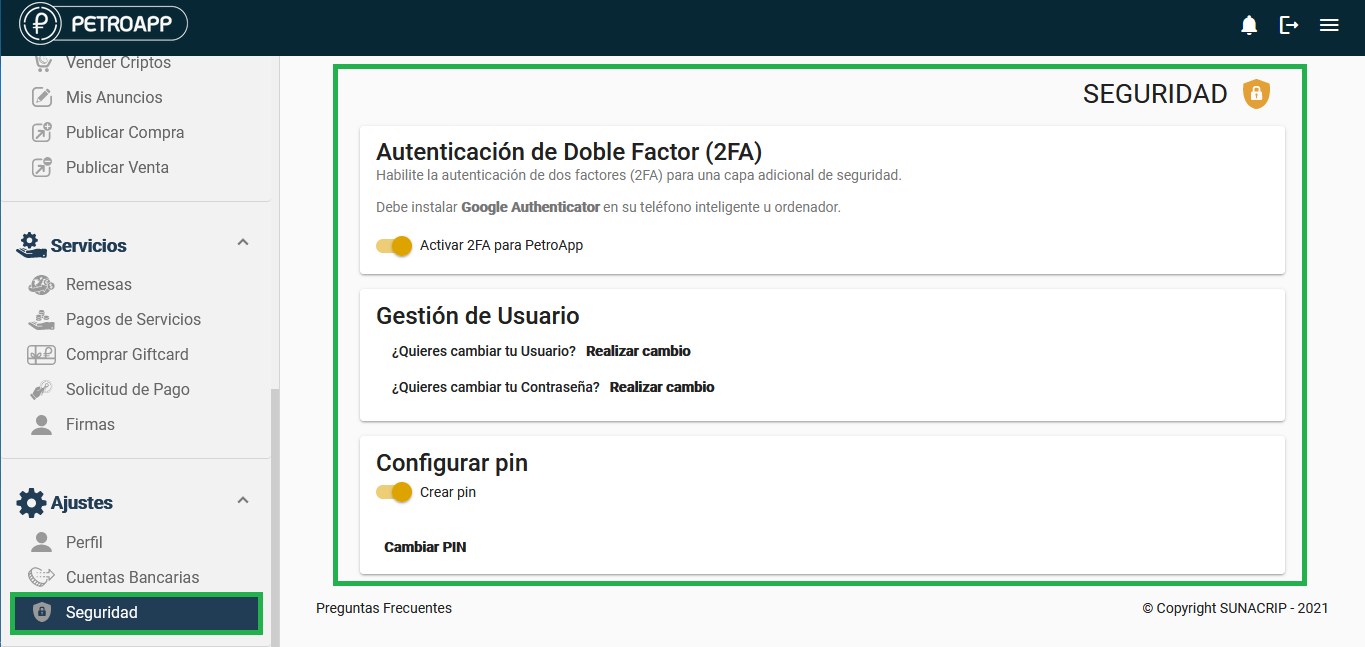Click the Cambiar PIN button

[425, 547]
